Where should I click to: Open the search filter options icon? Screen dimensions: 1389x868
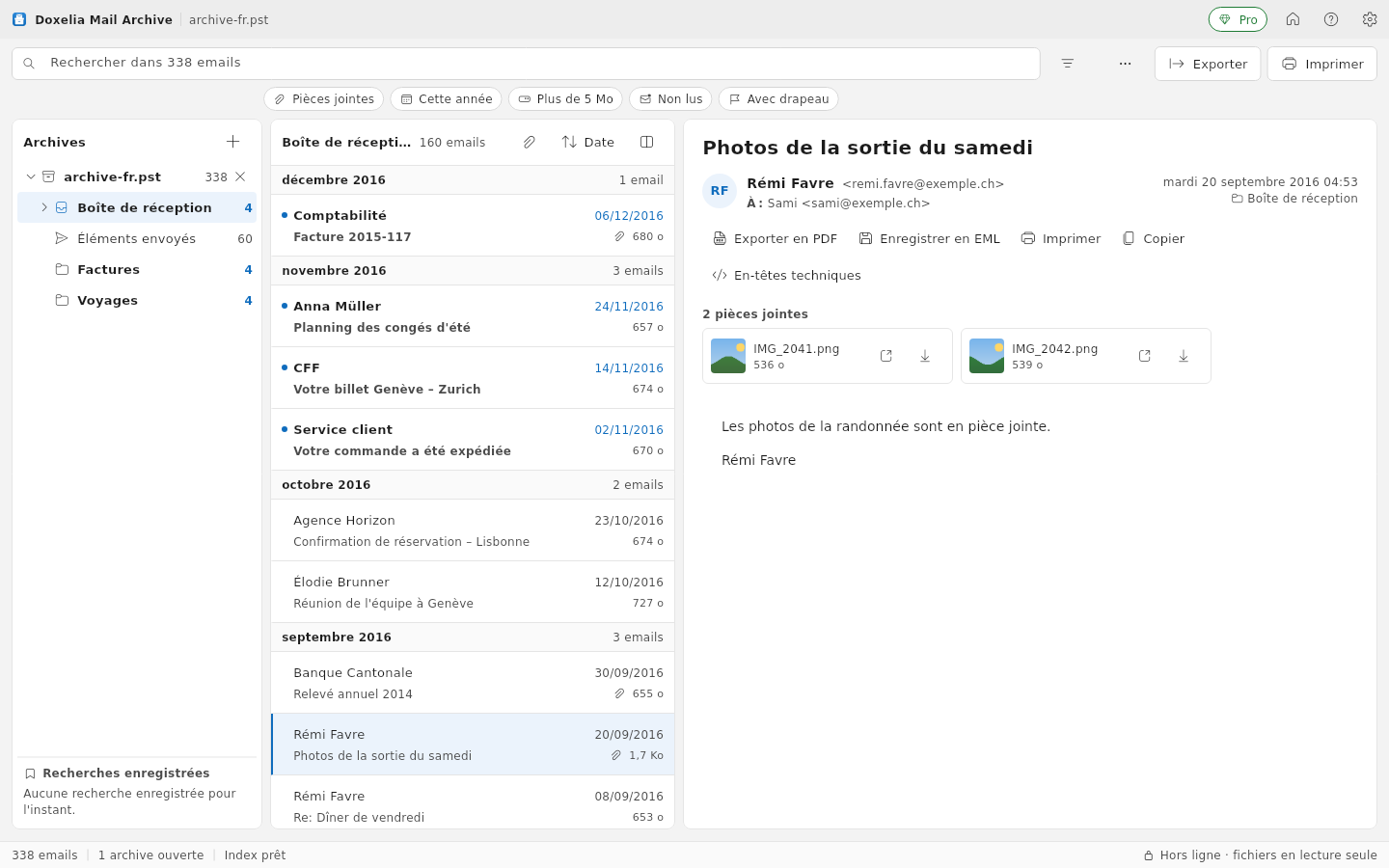(x=1068, y=64)
